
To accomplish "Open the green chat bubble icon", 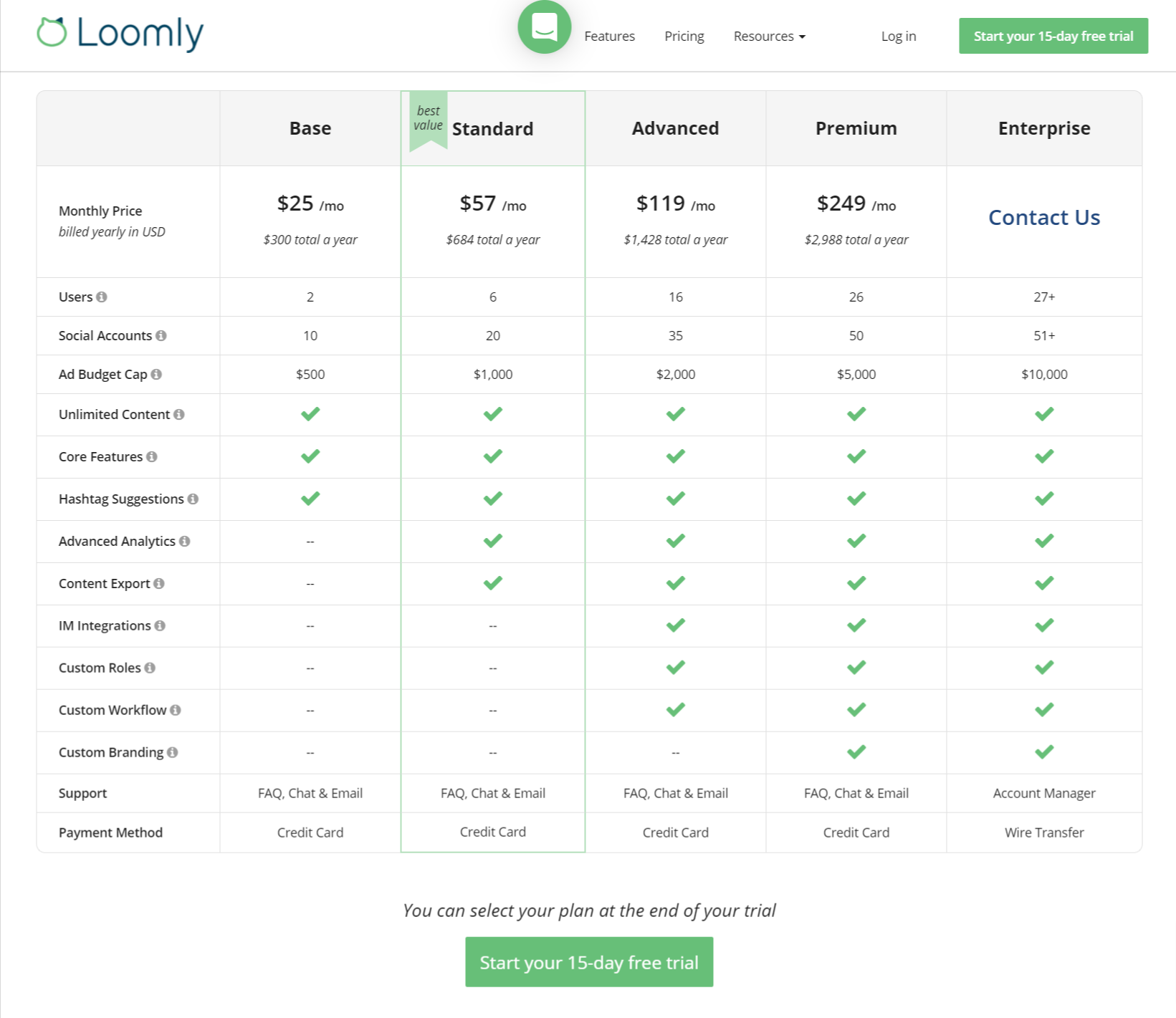I will click(x=545, y=27).
